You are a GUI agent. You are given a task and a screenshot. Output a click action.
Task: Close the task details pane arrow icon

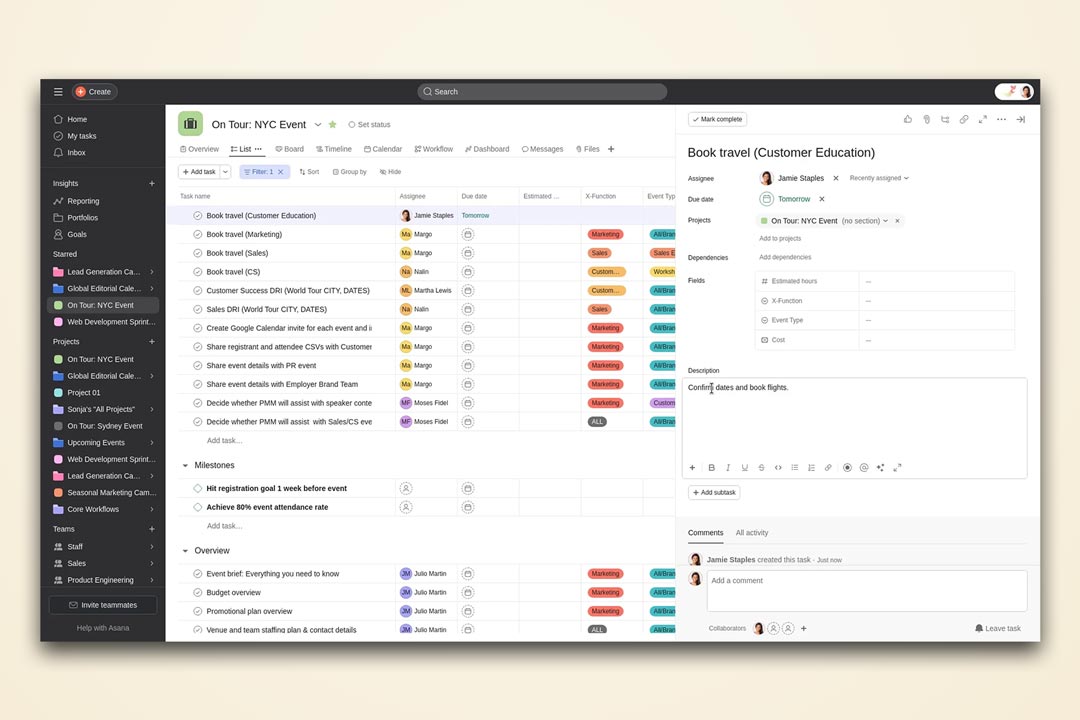point(1020,119)
